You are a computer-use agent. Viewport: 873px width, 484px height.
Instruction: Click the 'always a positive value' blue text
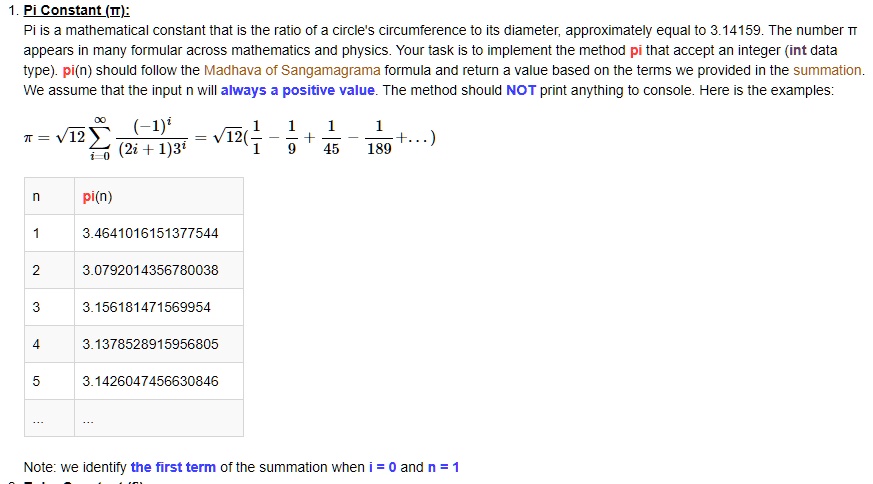pos(298,90)
